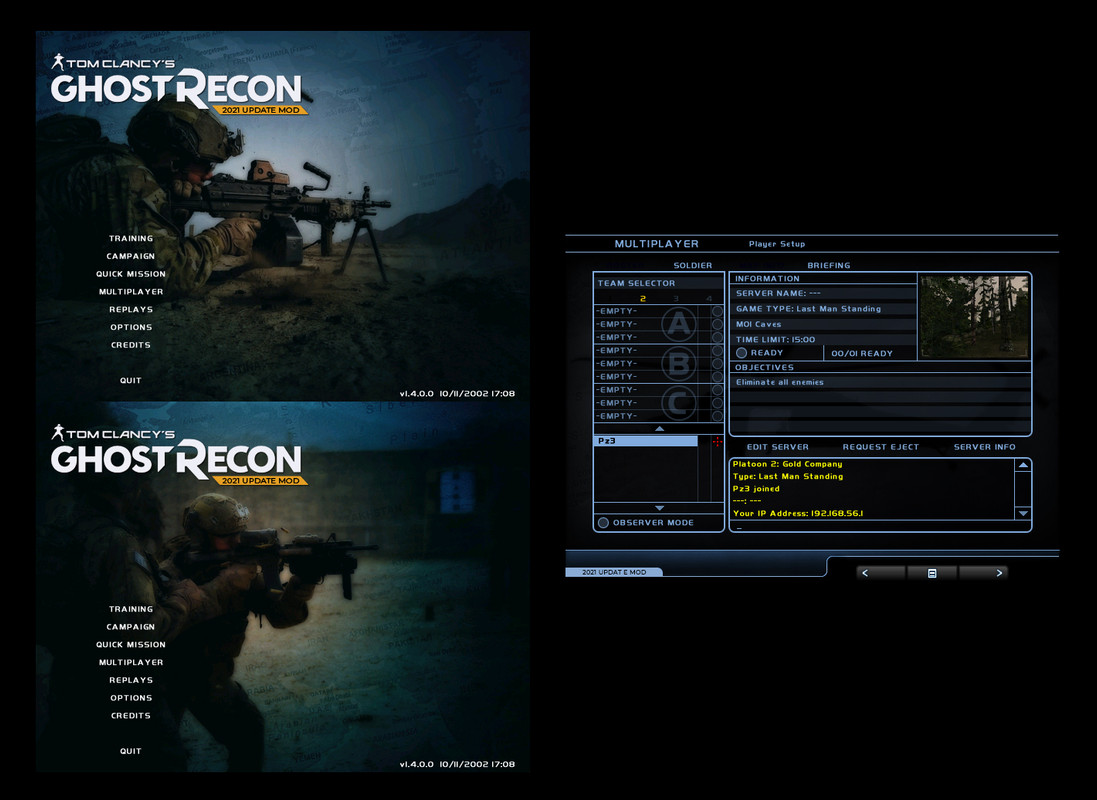Toggle the READY radio button
The image size is (1097, 800).
tap(742, 353)
